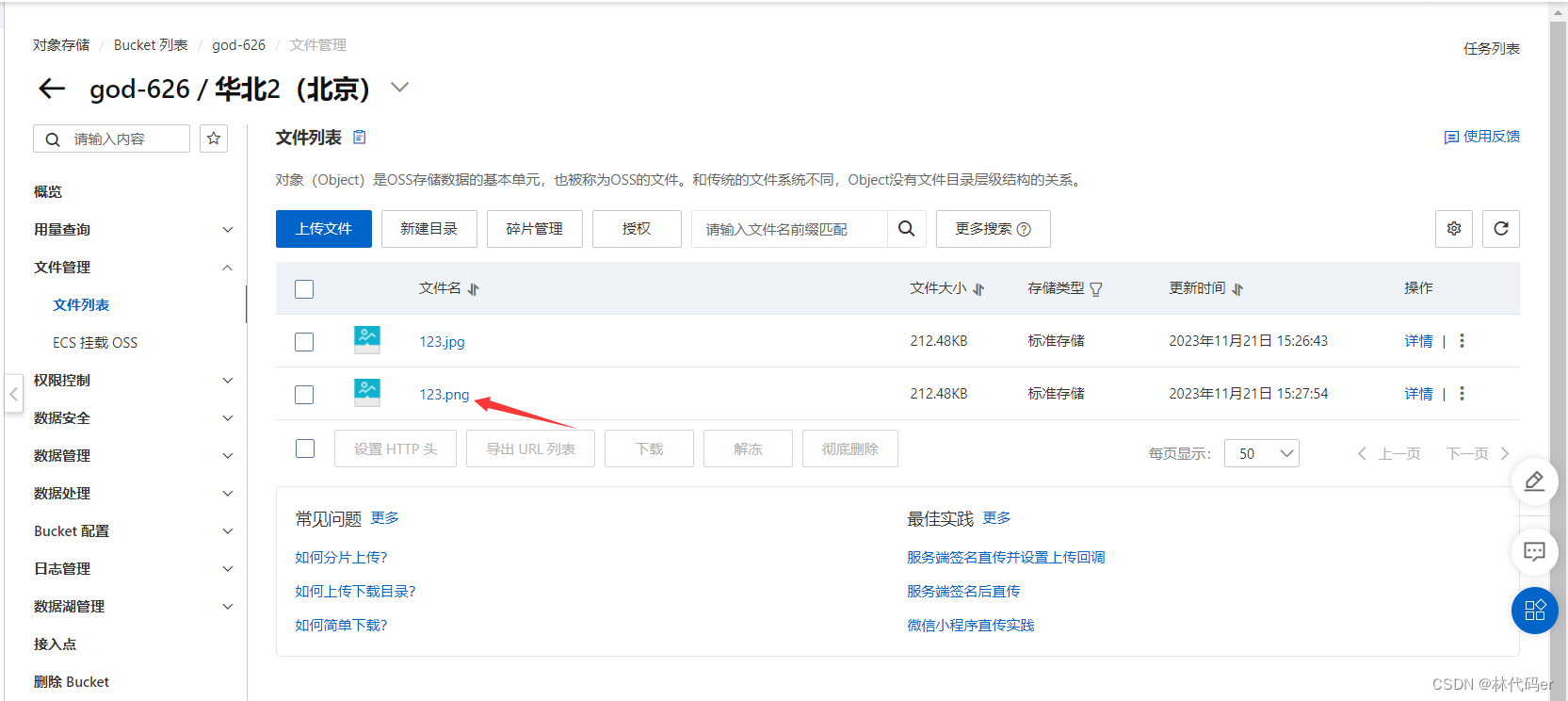1568x701 pixels.
Task: Click the sidebar search magnifier icon
Action: (53, 139)
